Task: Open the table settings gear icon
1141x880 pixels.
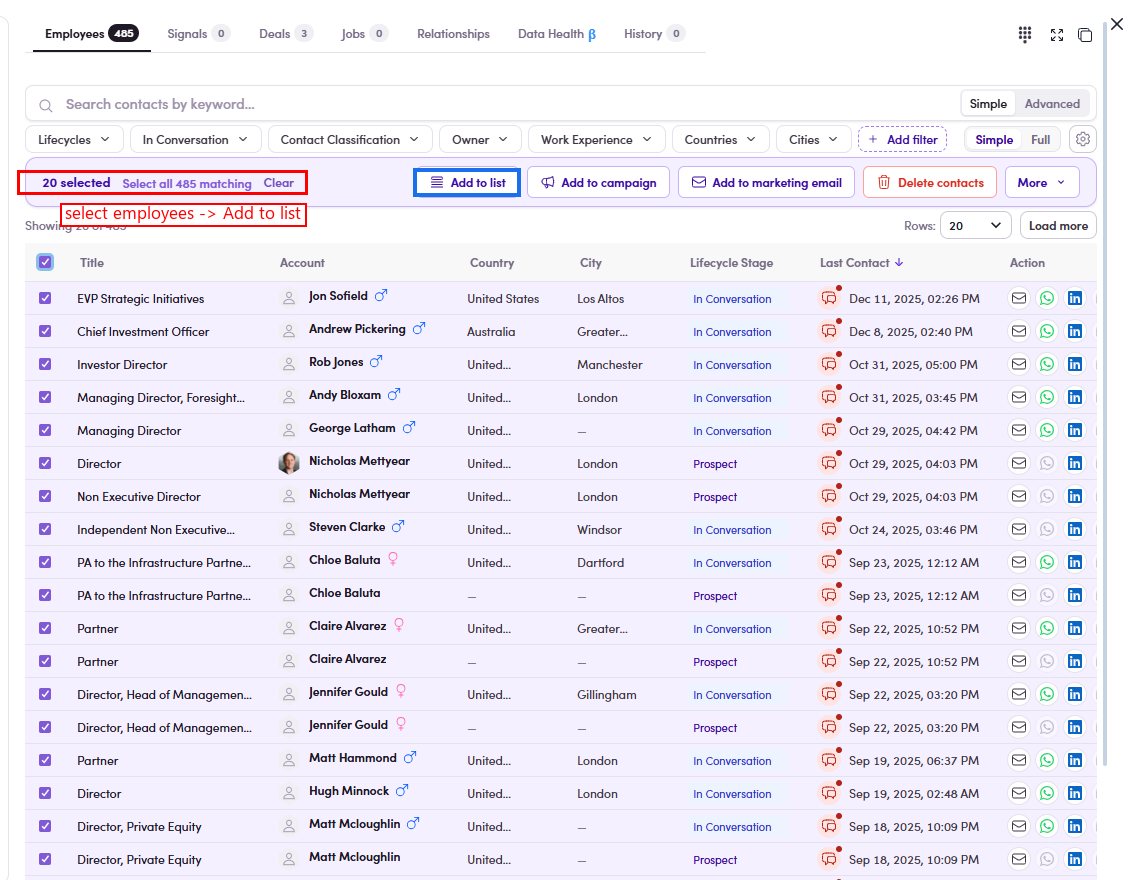Action: [x=1083, y=139]
